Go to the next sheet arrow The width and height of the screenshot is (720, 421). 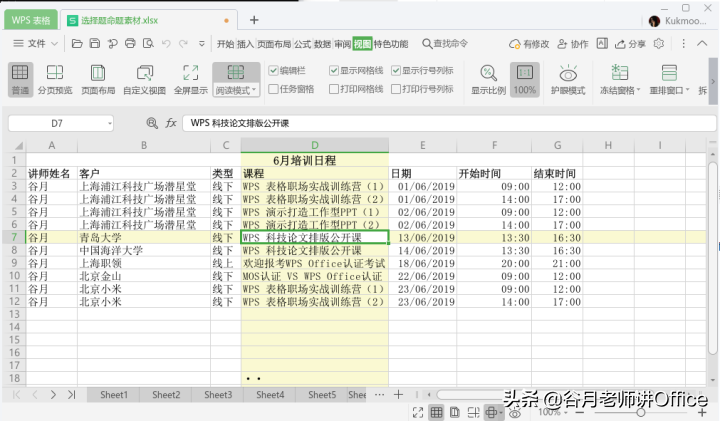(x=53, y=394)
